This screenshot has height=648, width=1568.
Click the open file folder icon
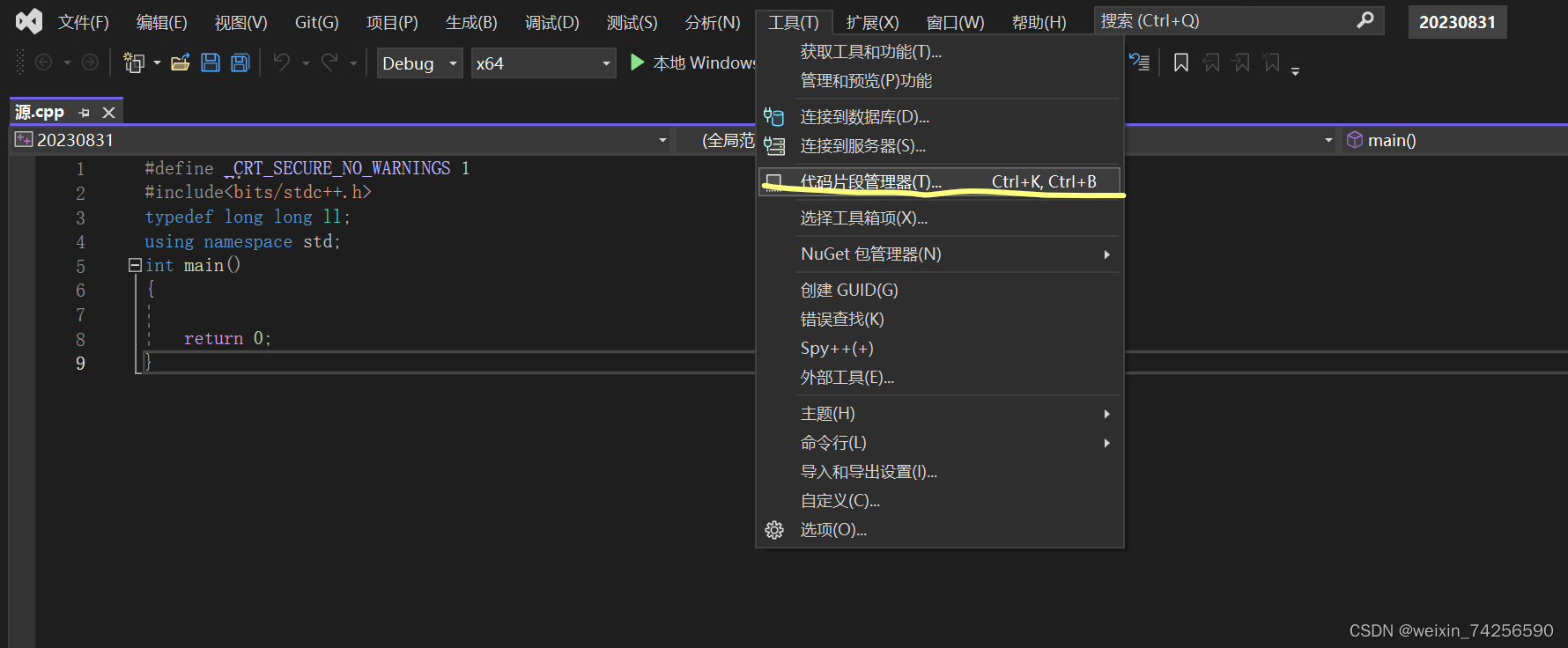click(181, 63)
